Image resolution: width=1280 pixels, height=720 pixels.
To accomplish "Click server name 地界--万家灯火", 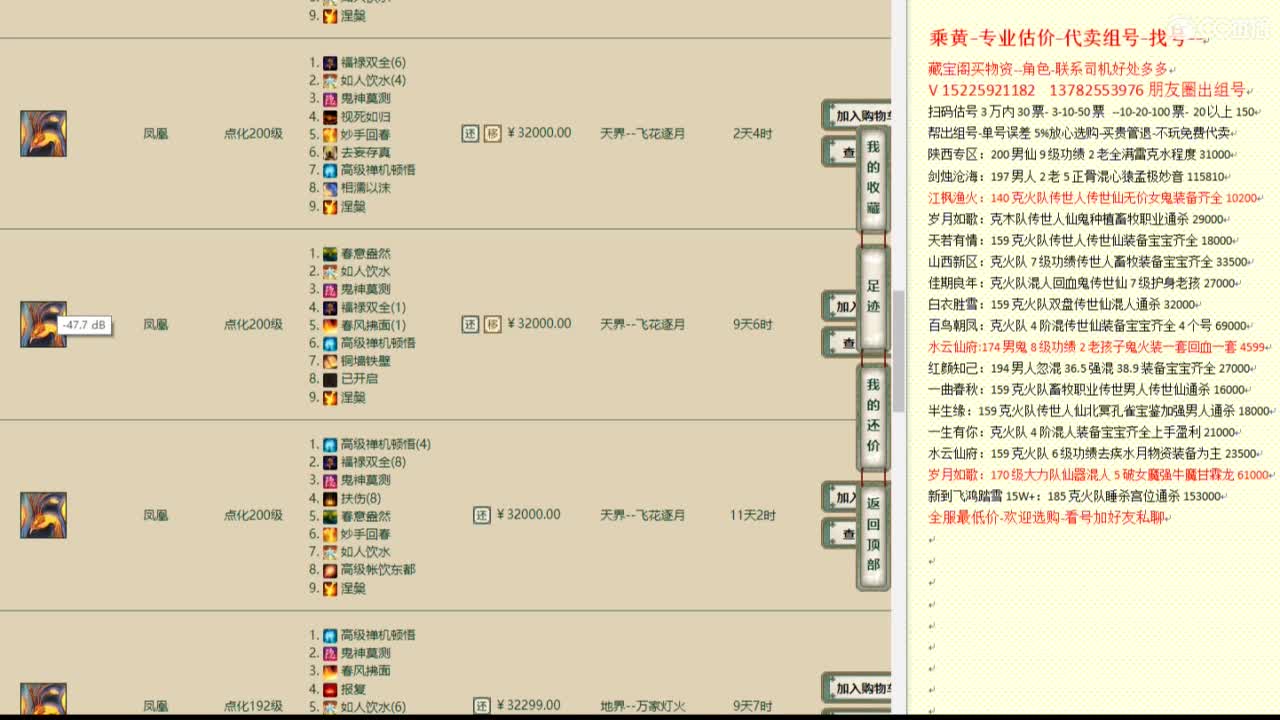I will click(643, 705).
